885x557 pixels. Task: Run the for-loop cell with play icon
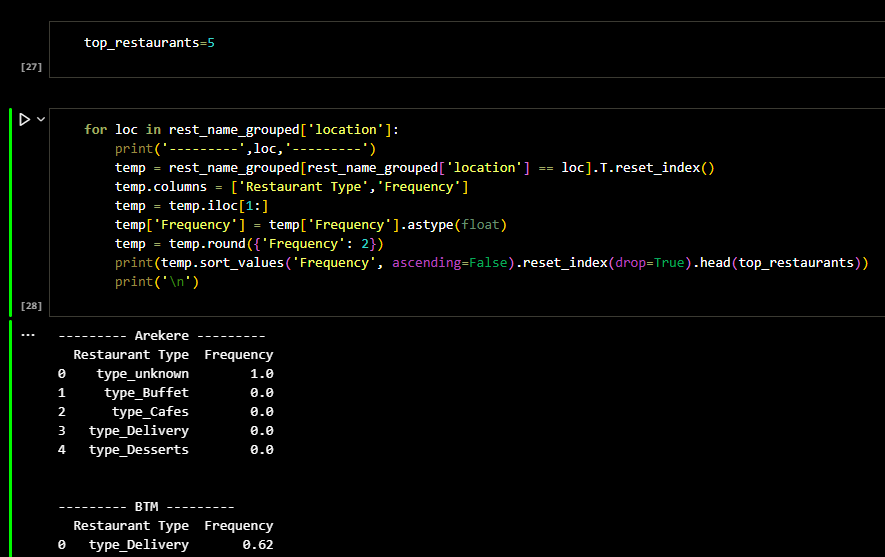pos(24,119)
